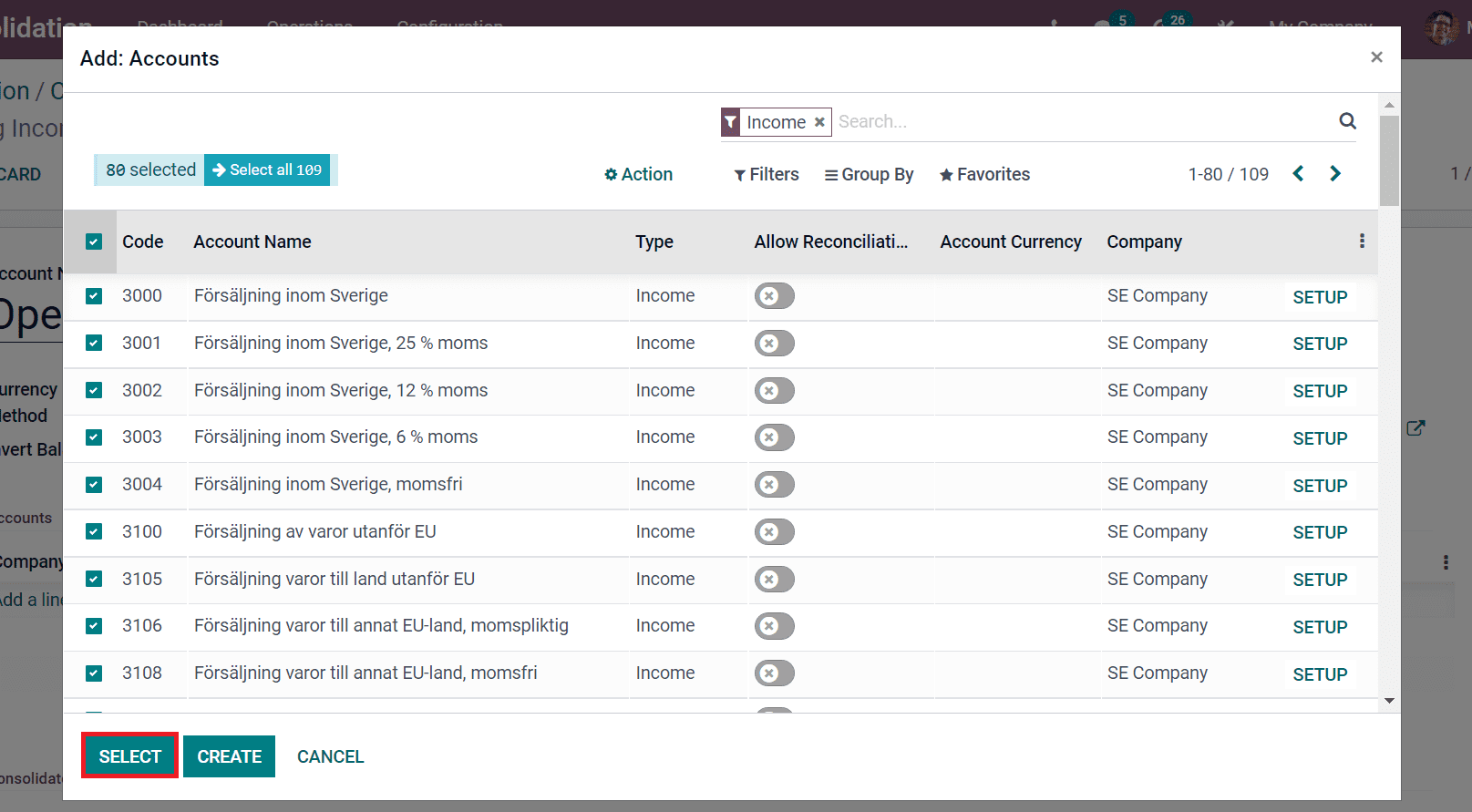
Task: Toggle reconciliation for account 3002
Action: (775, 391)
